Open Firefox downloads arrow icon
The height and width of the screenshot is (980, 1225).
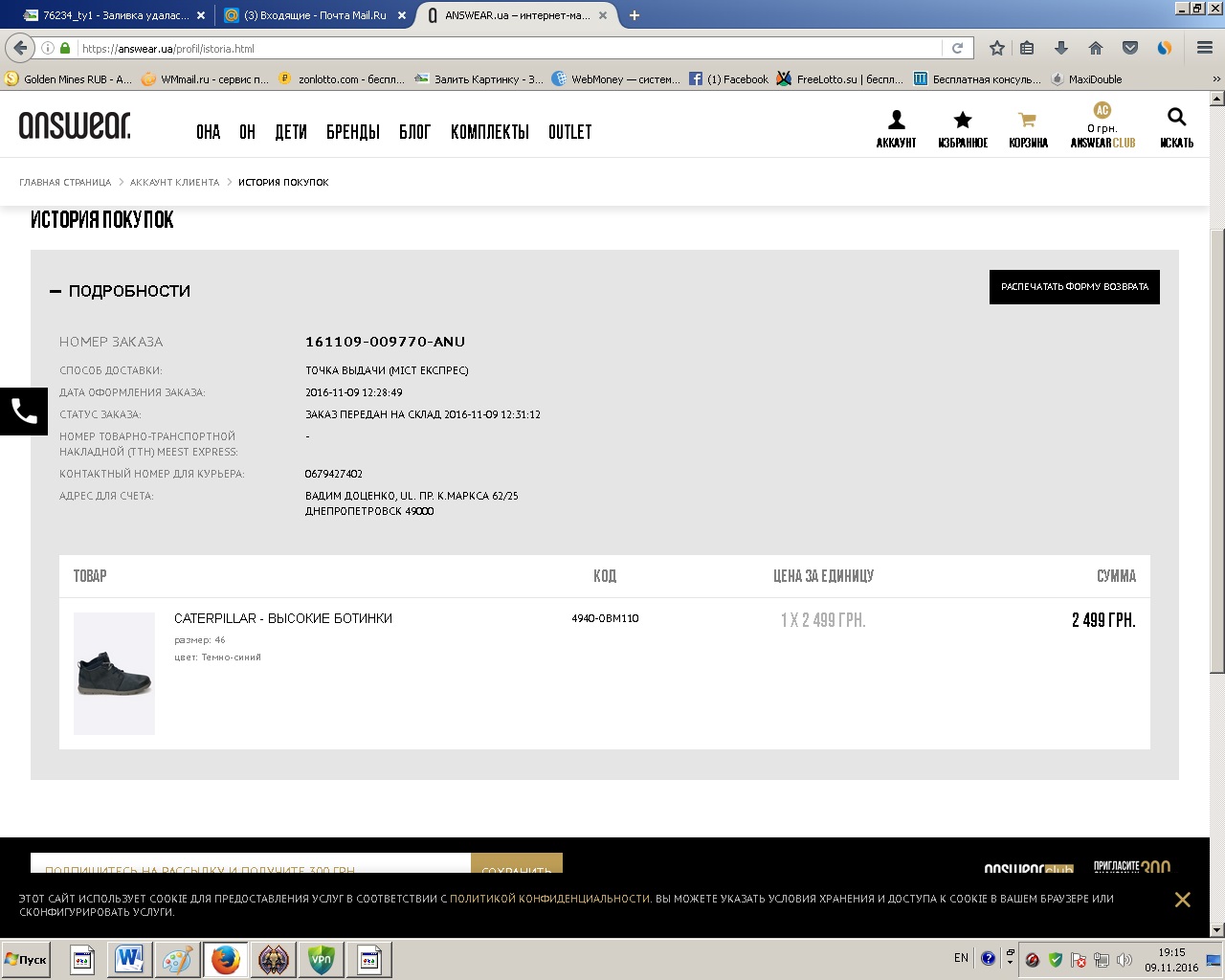tap(1061, 48)
